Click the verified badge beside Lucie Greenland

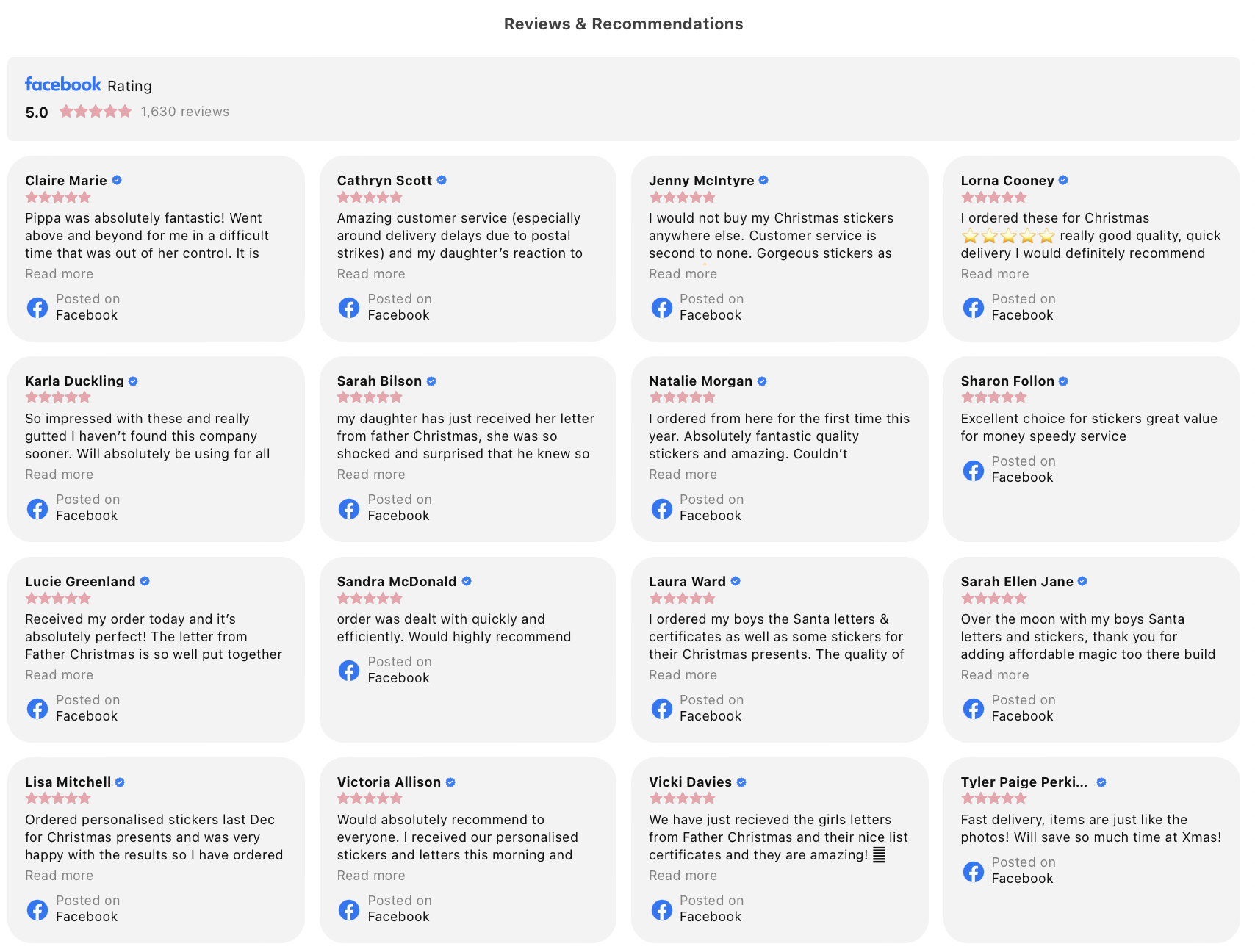point(145,581)
